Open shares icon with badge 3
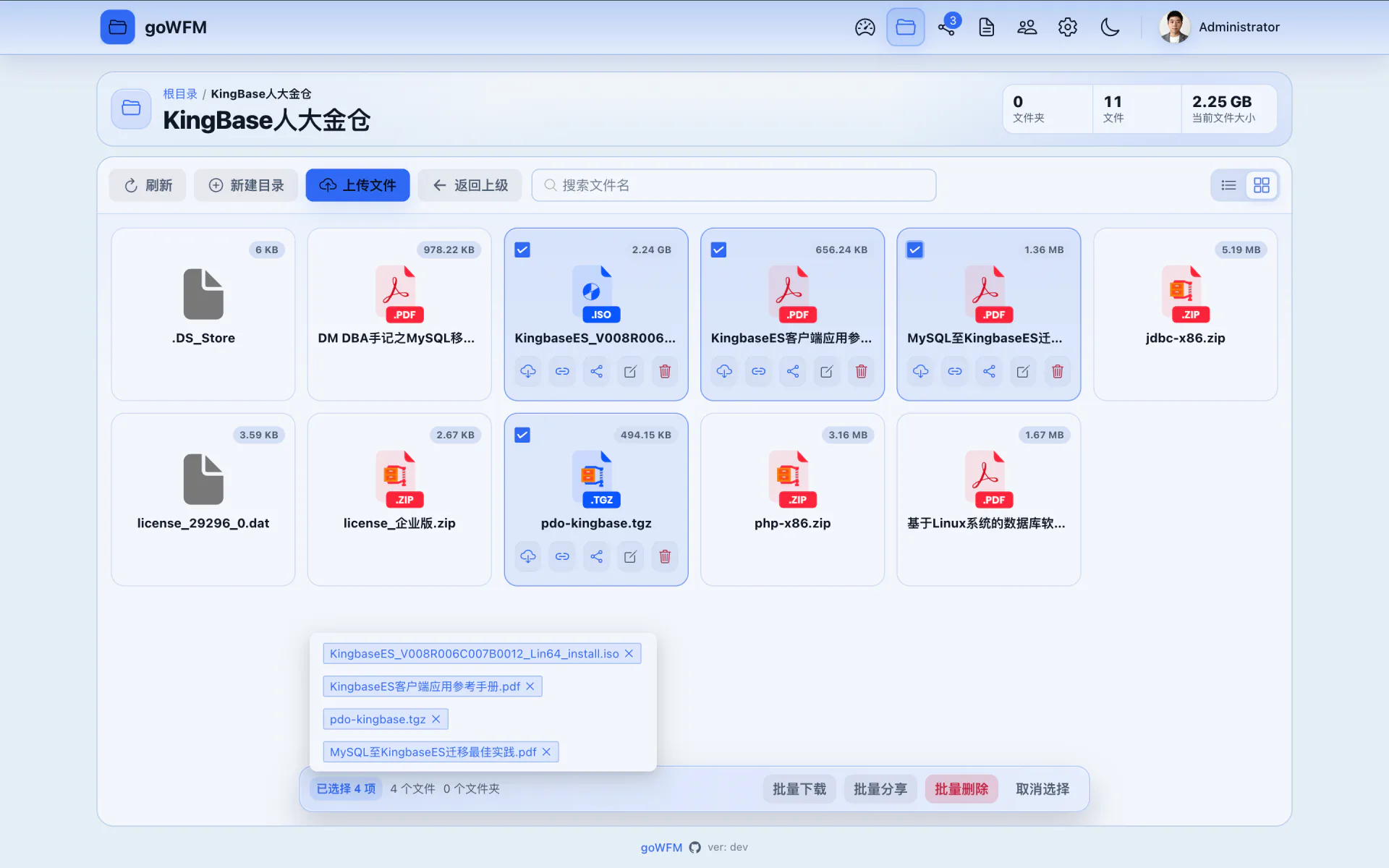This screenshot has width=1389, height=868. [947, 27]
